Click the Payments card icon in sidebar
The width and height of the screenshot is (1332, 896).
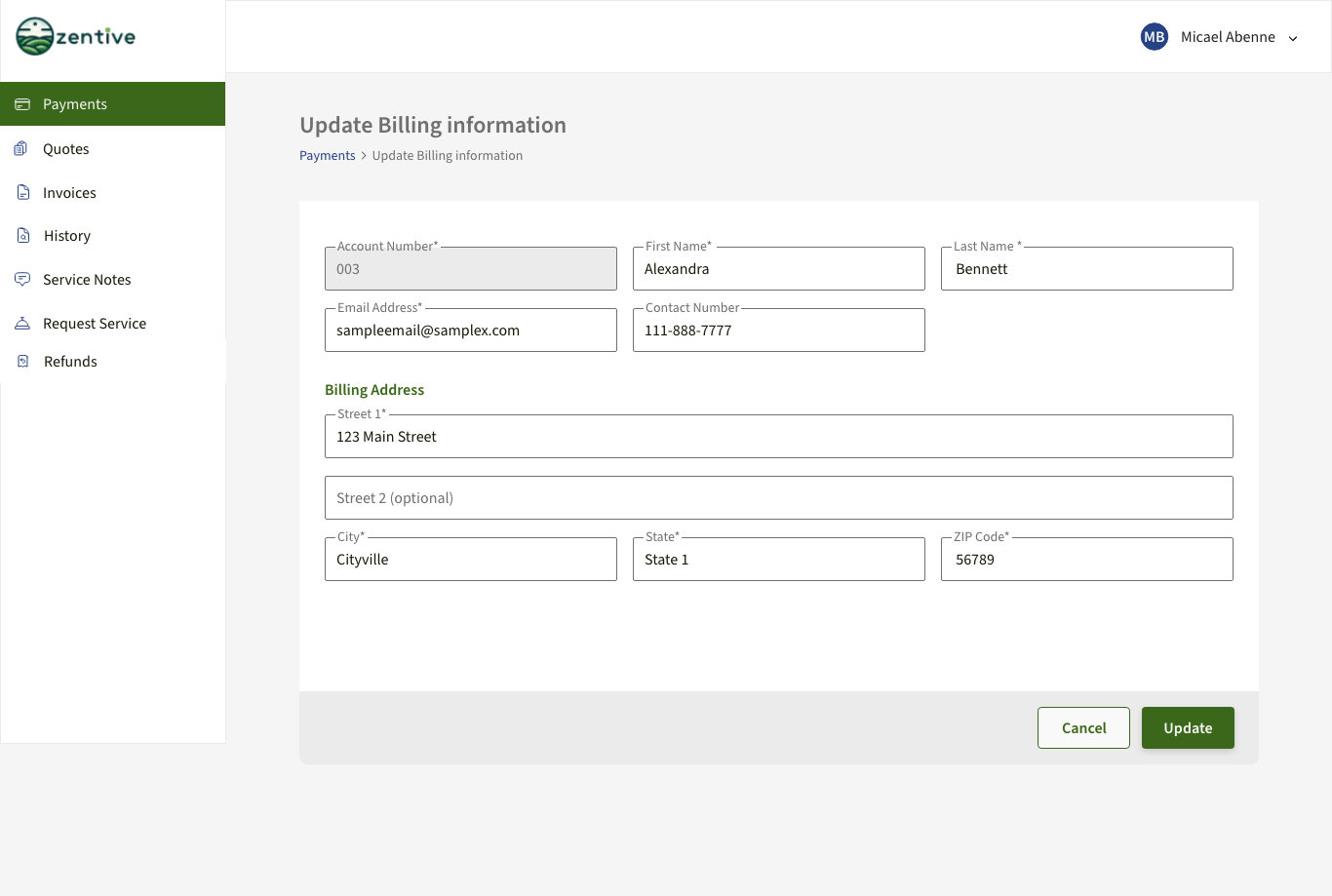pos(22,104)
